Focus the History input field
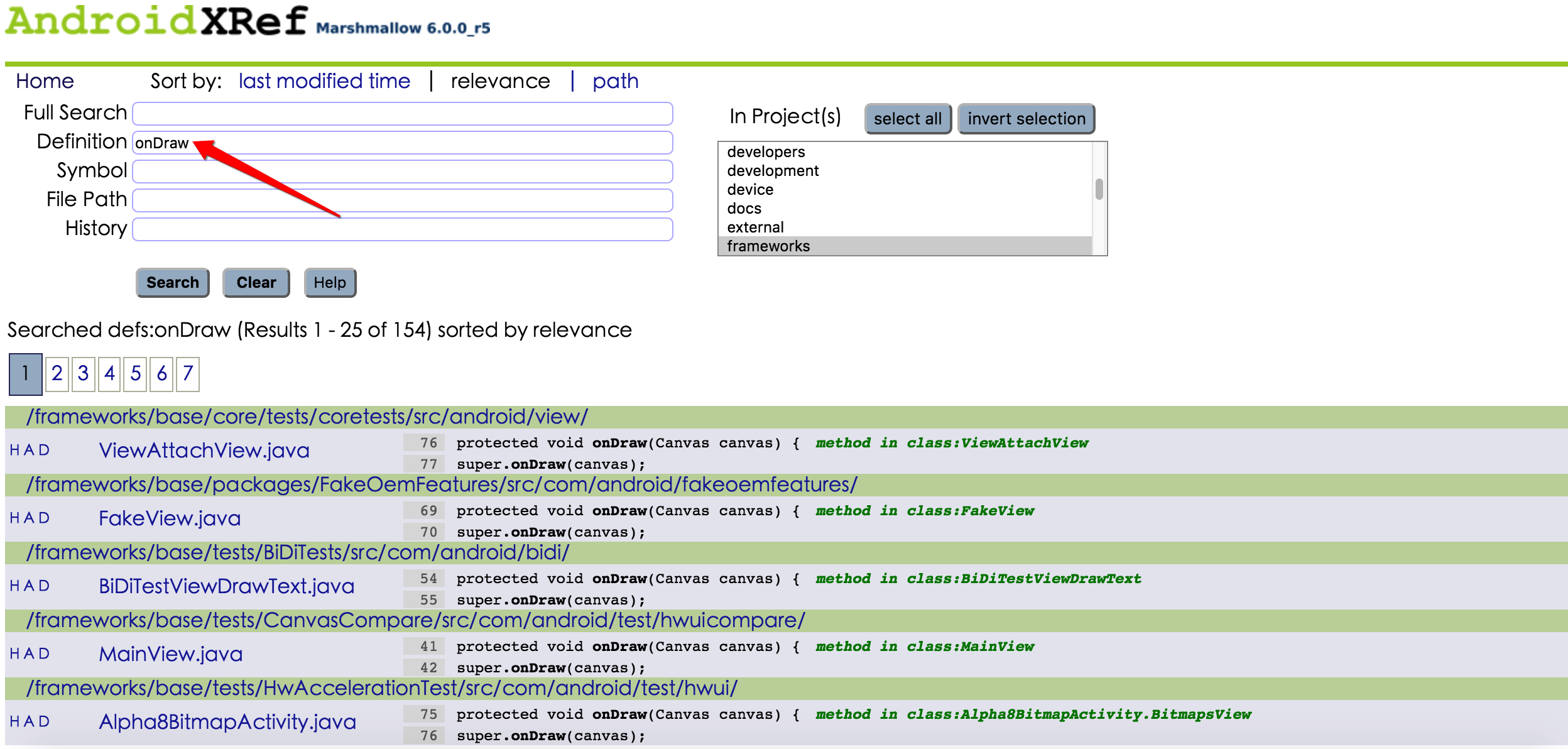The height and width of the screenshot is (749, 1568). point(403,229)
